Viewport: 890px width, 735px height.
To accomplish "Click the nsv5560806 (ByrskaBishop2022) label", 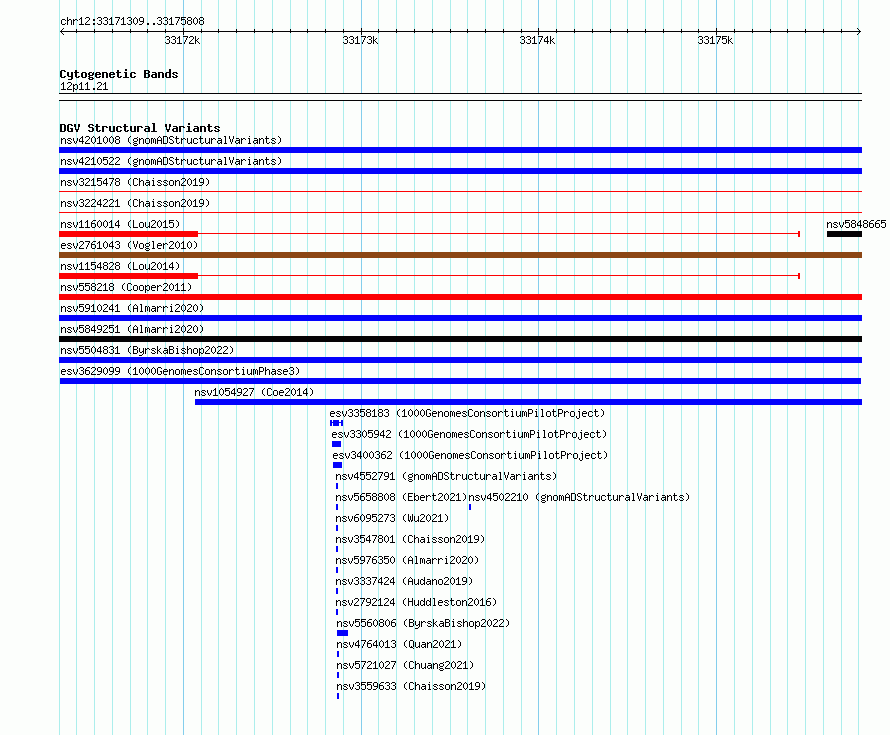I will click(423, 623).
